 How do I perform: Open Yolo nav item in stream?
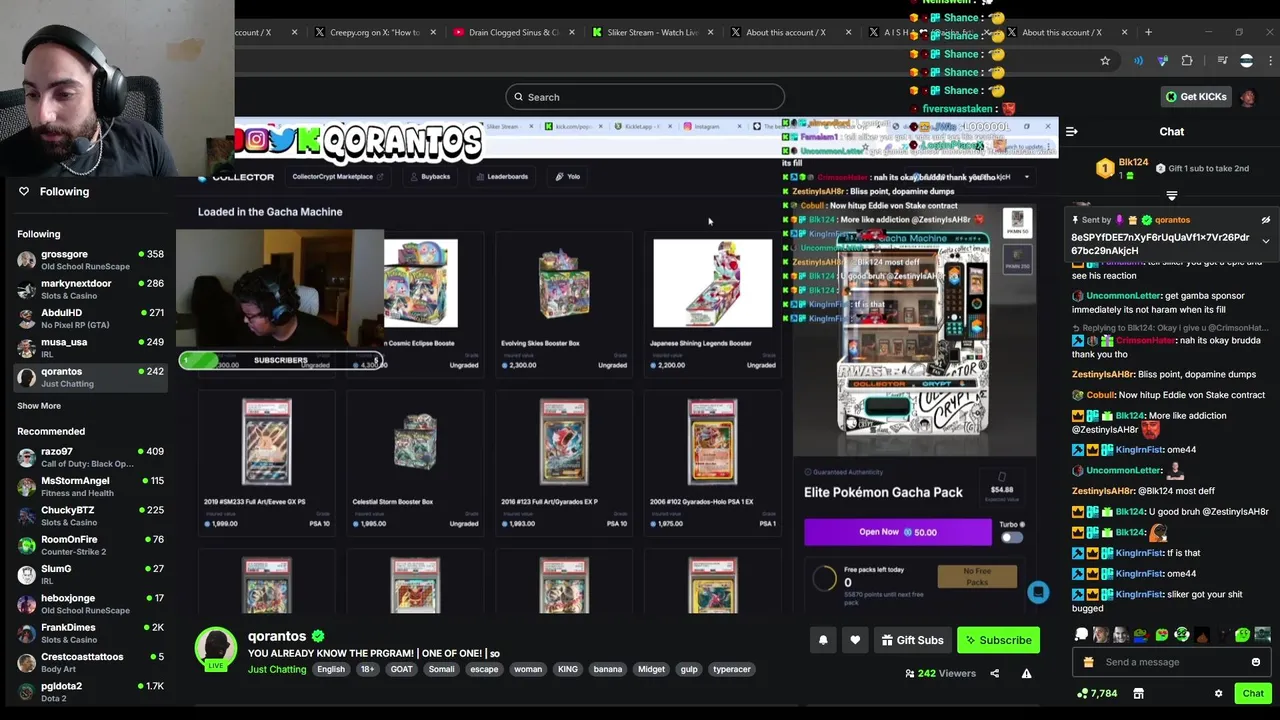coord(568,177)
